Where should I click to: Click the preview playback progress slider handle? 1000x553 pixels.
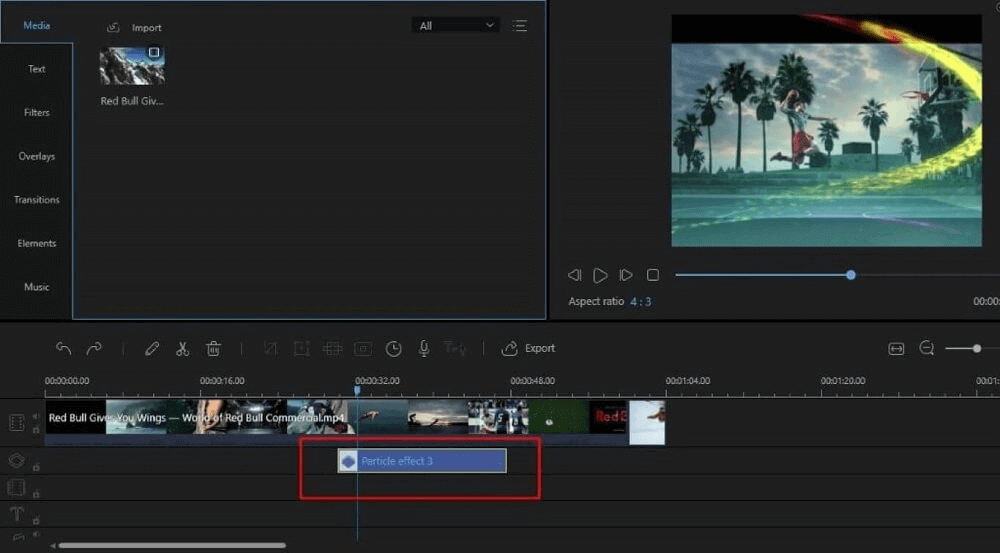(x=851, y=275)
